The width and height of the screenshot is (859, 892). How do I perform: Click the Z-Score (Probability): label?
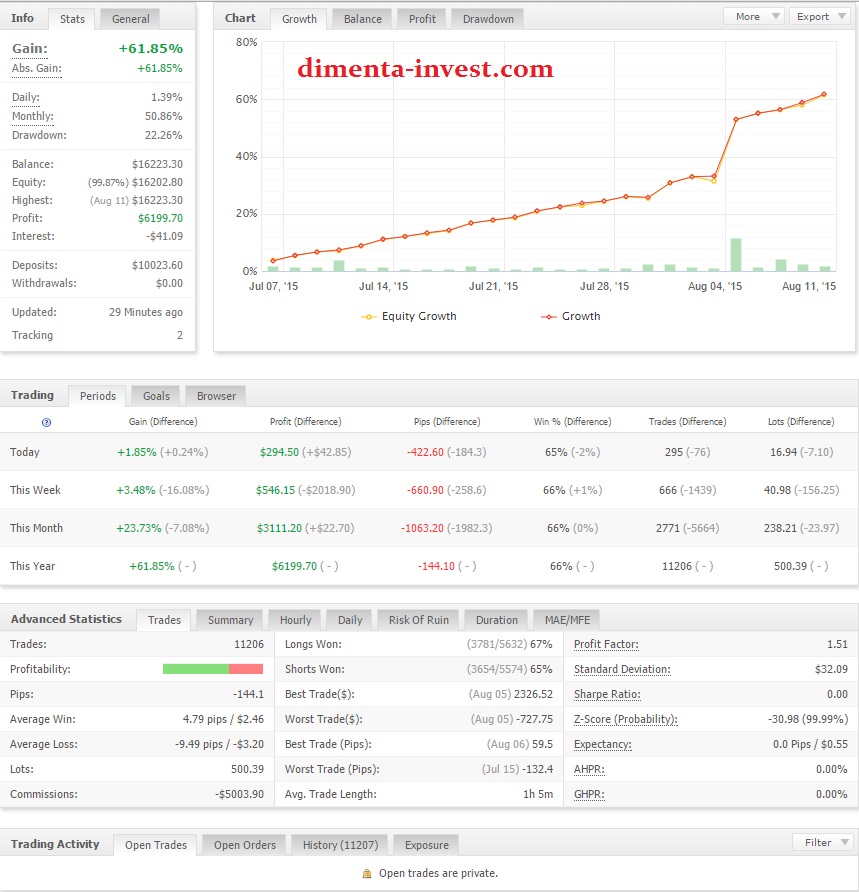pos(626,719)
